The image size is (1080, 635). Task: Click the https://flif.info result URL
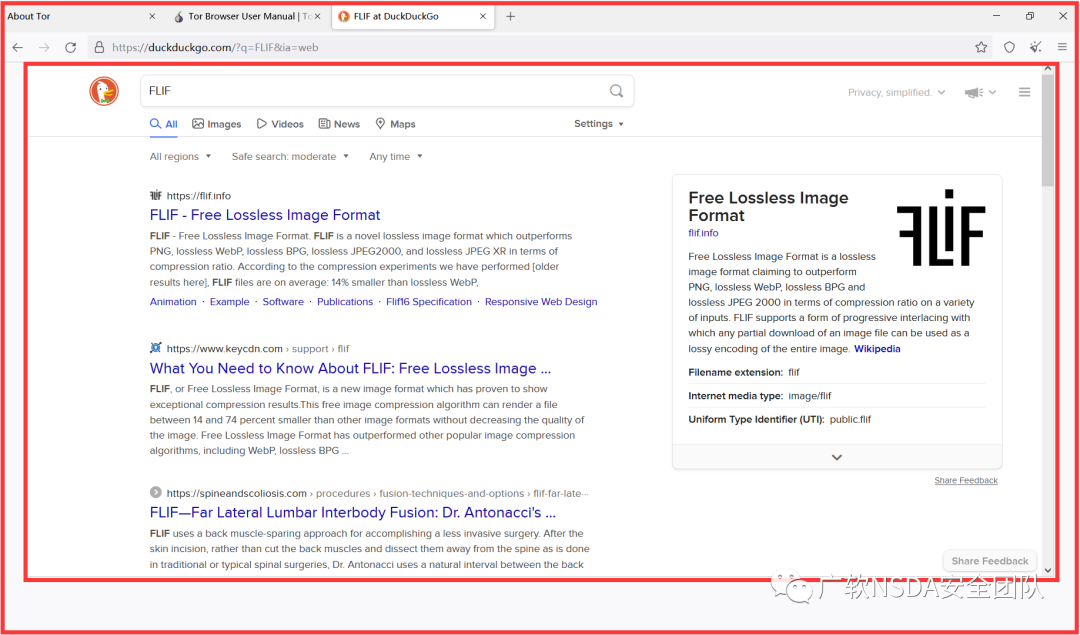pos(198,196)
